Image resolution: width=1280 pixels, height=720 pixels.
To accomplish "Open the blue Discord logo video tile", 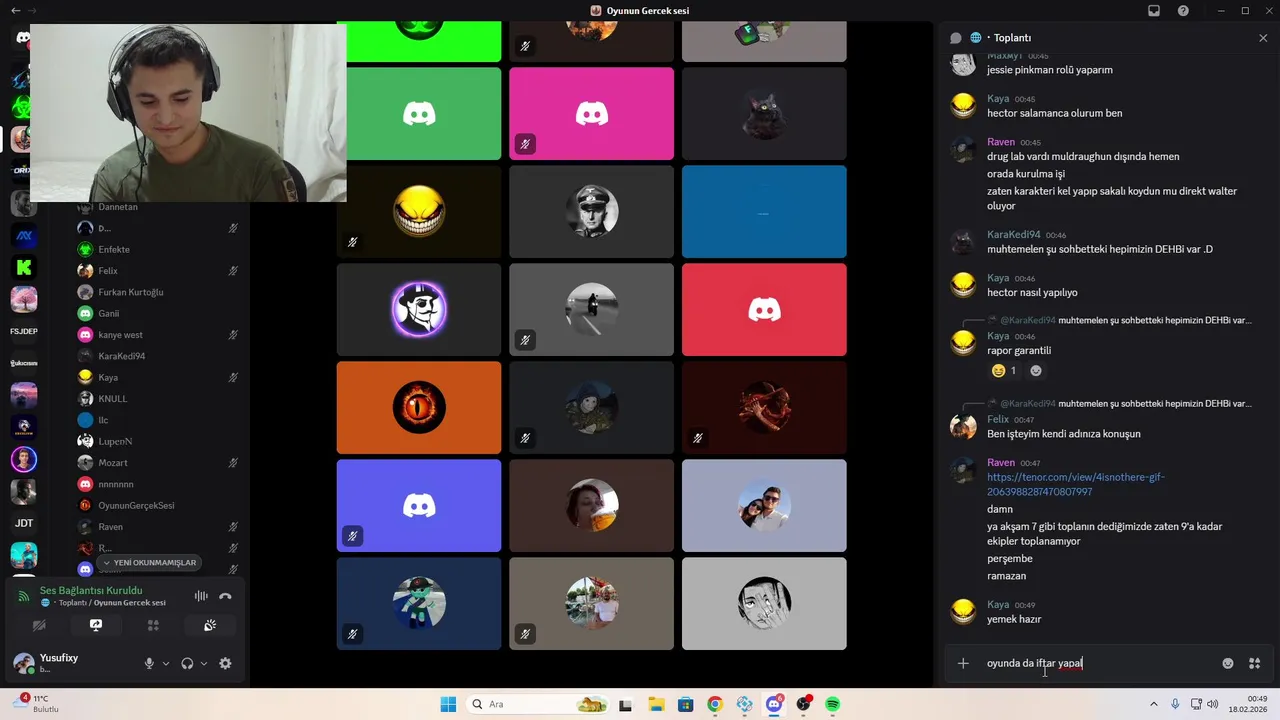I will pyautogui.click(x=419, y=505).
